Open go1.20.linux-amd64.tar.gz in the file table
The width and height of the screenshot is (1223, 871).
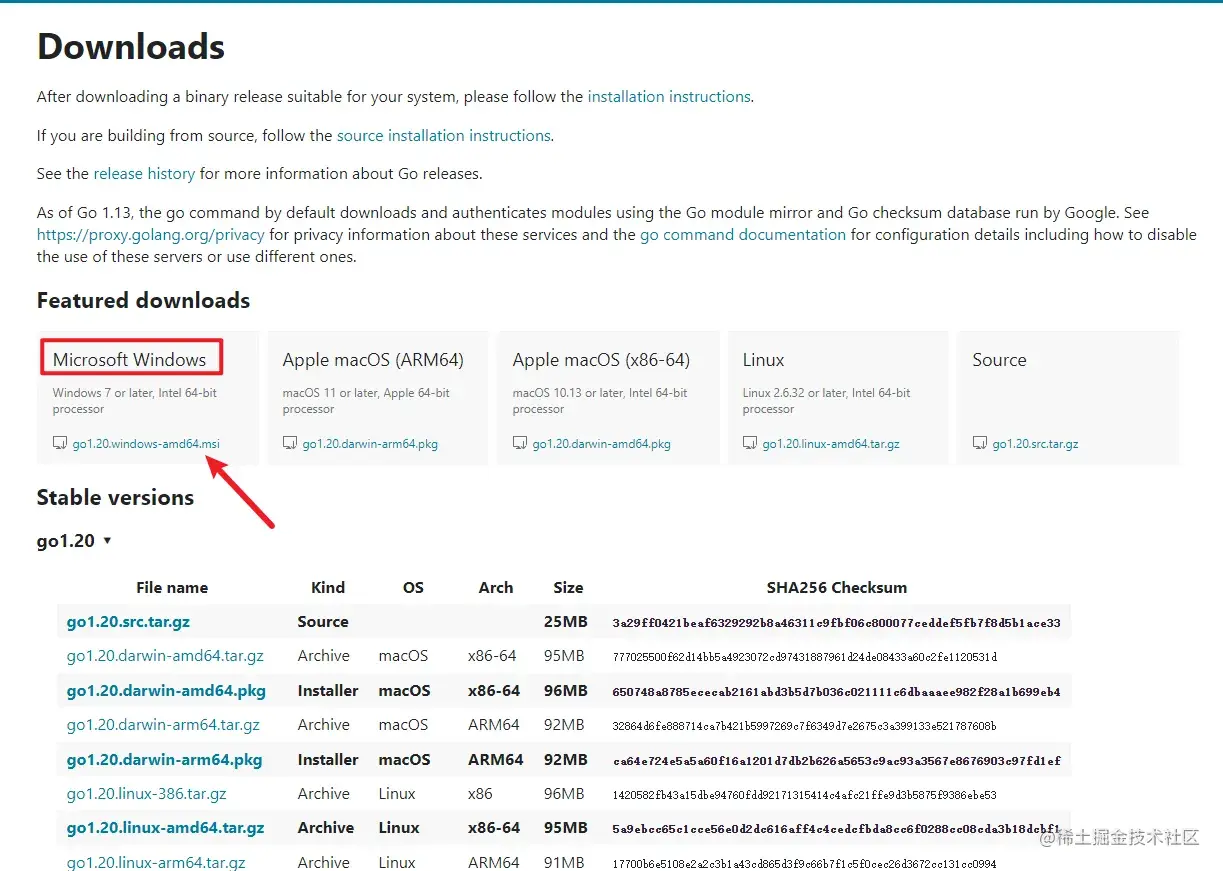point(166,828)
